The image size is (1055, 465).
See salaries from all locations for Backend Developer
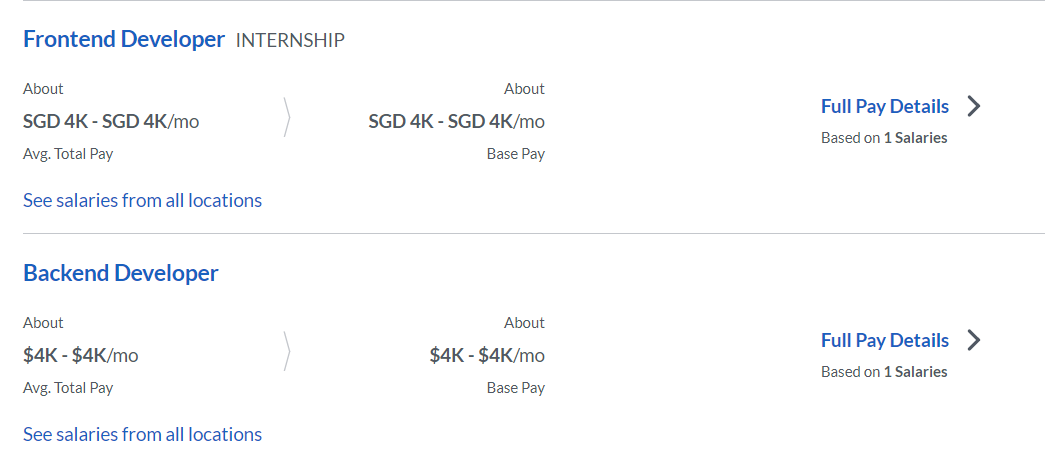(x=143, y=435)
